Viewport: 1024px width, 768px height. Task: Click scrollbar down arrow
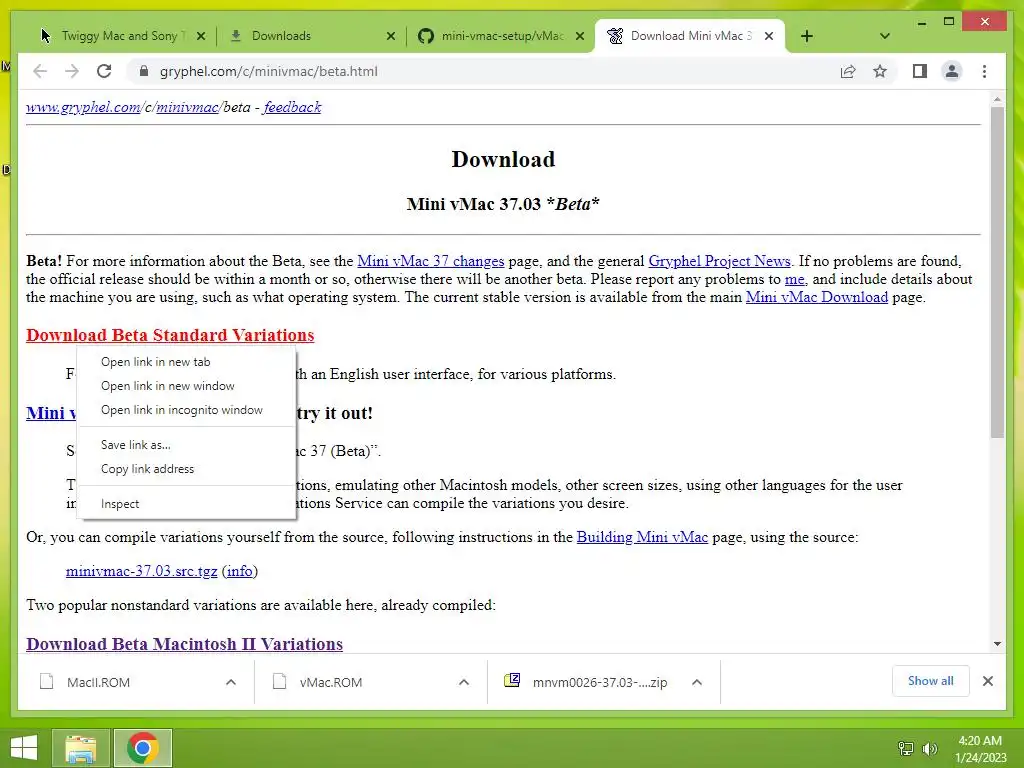(997, 644)
